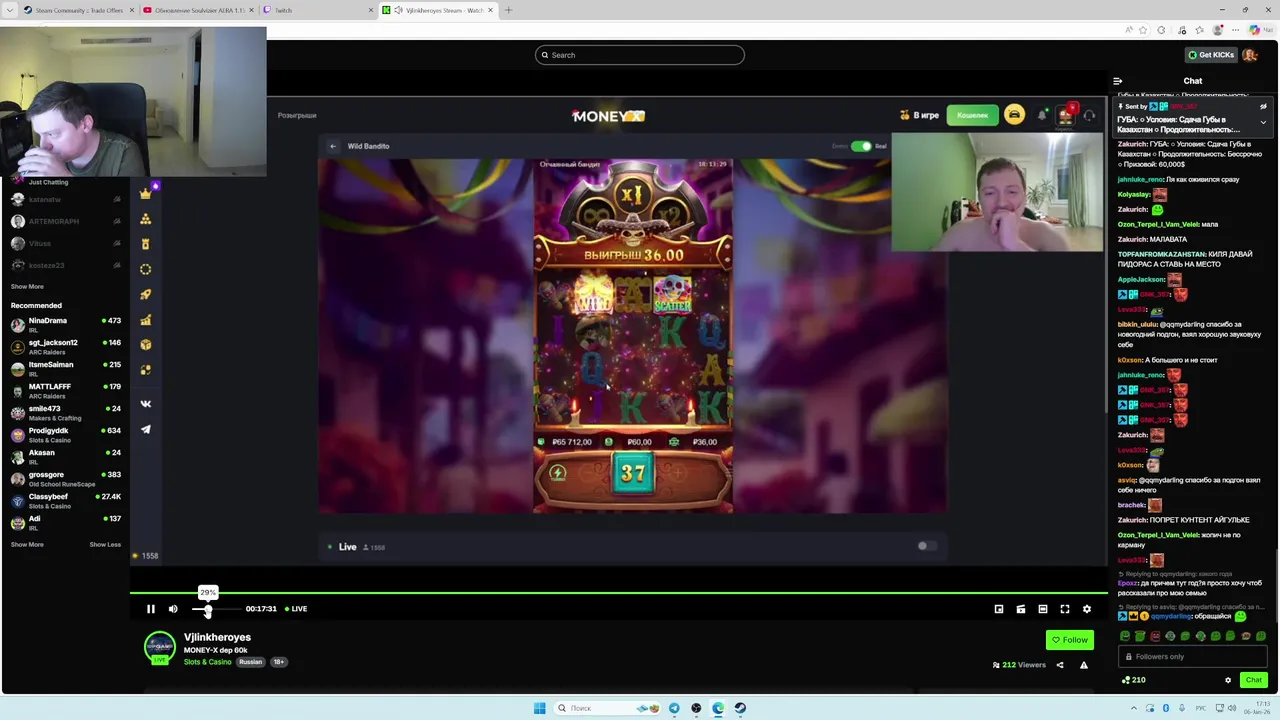Open the Slots & Casino category link
This screenshot has width=1280, height=720.
207,662
